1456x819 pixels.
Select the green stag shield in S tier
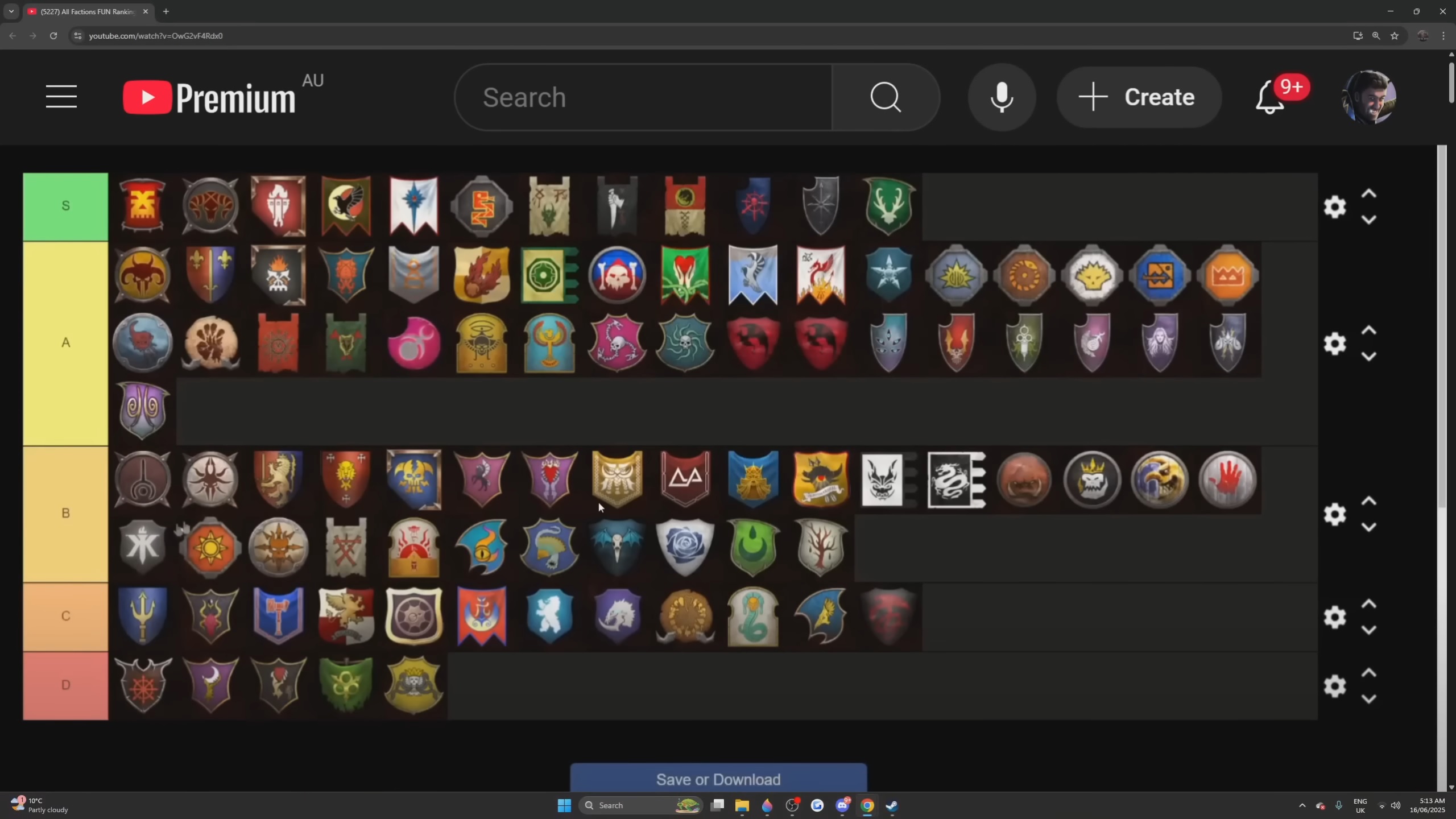click(888, 206)
